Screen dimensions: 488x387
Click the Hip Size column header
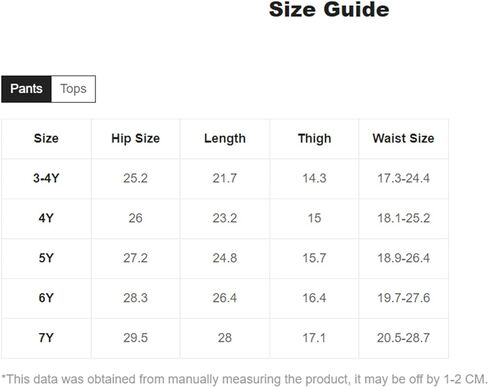(135, 138)
